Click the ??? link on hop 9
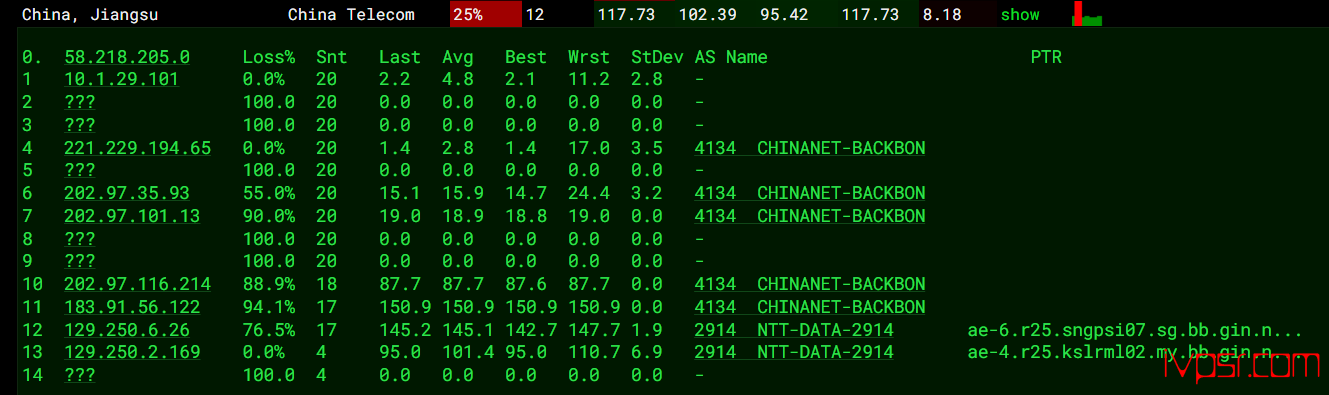Screen dimensions: 1329x395 click(x=80, y=261)
